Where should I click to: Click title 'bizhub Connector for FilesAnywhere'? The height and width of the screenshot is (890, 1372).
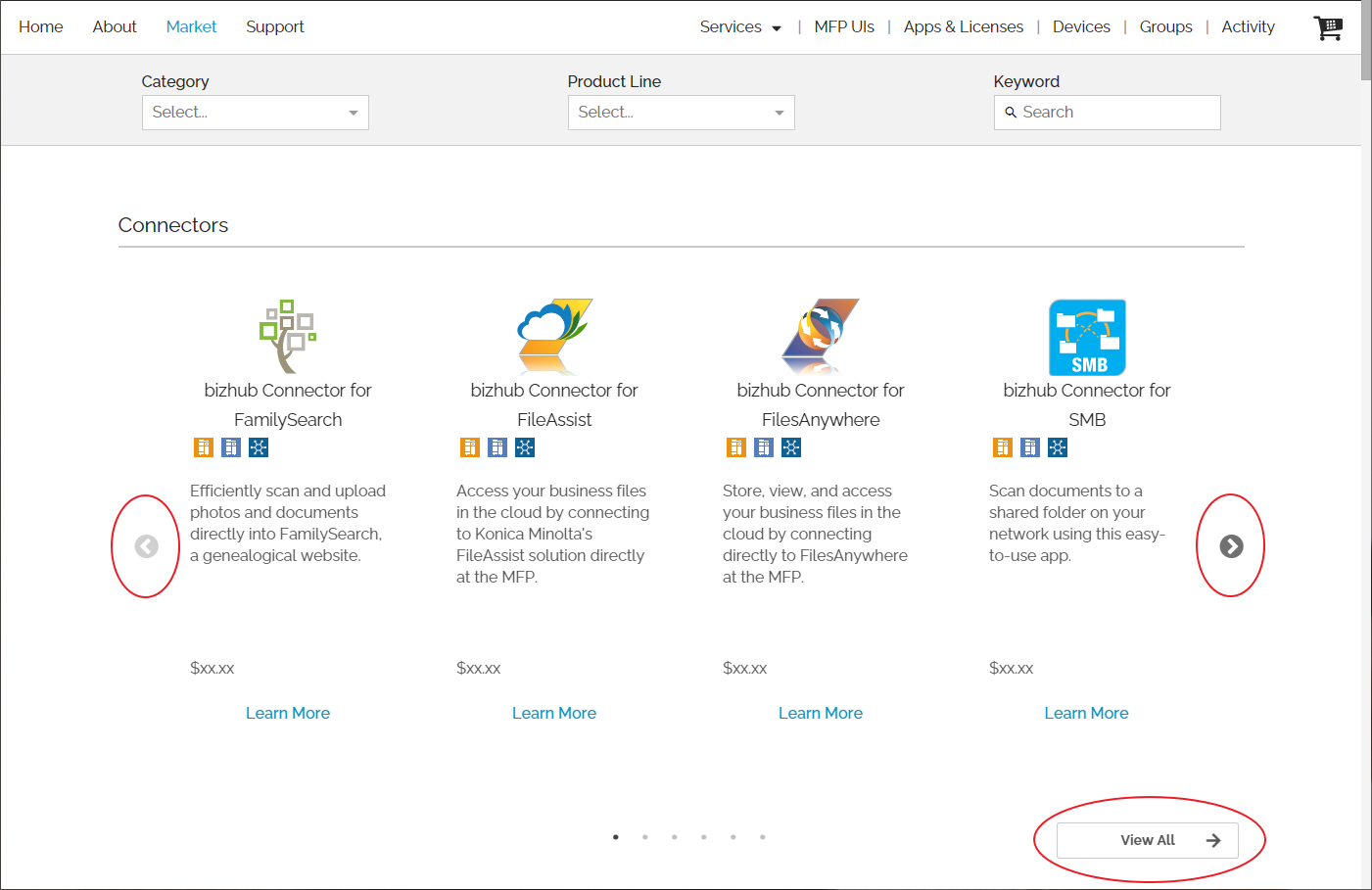click(x=821, y=404)
